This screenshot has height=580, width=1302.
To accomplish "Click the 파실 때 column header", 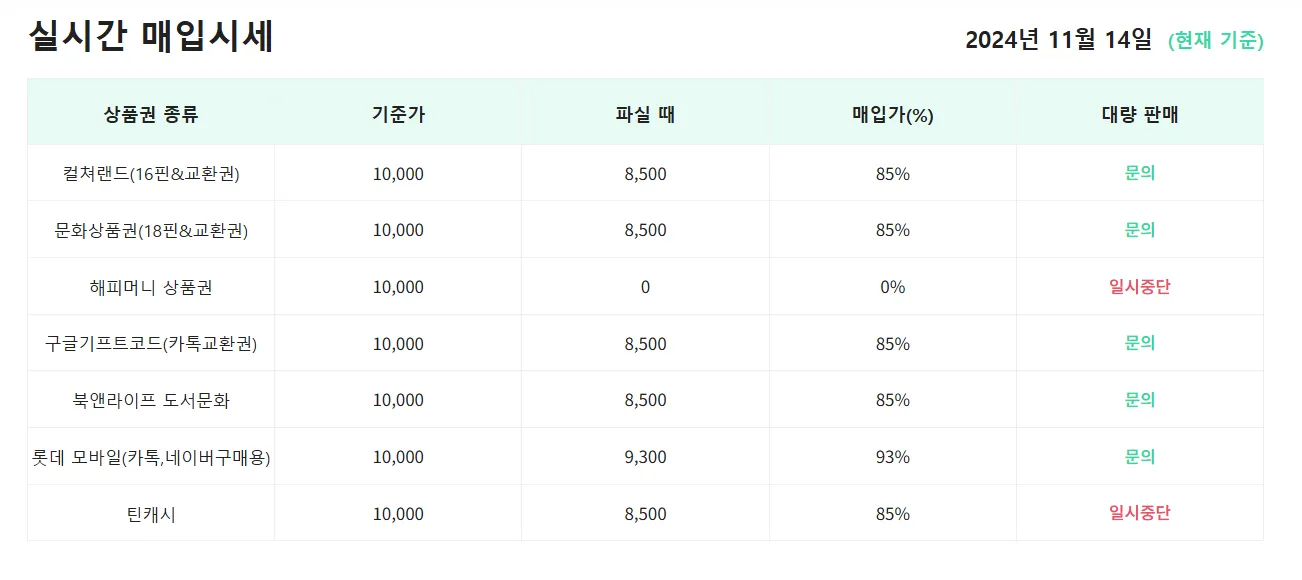I will click(x=645, y=114).
